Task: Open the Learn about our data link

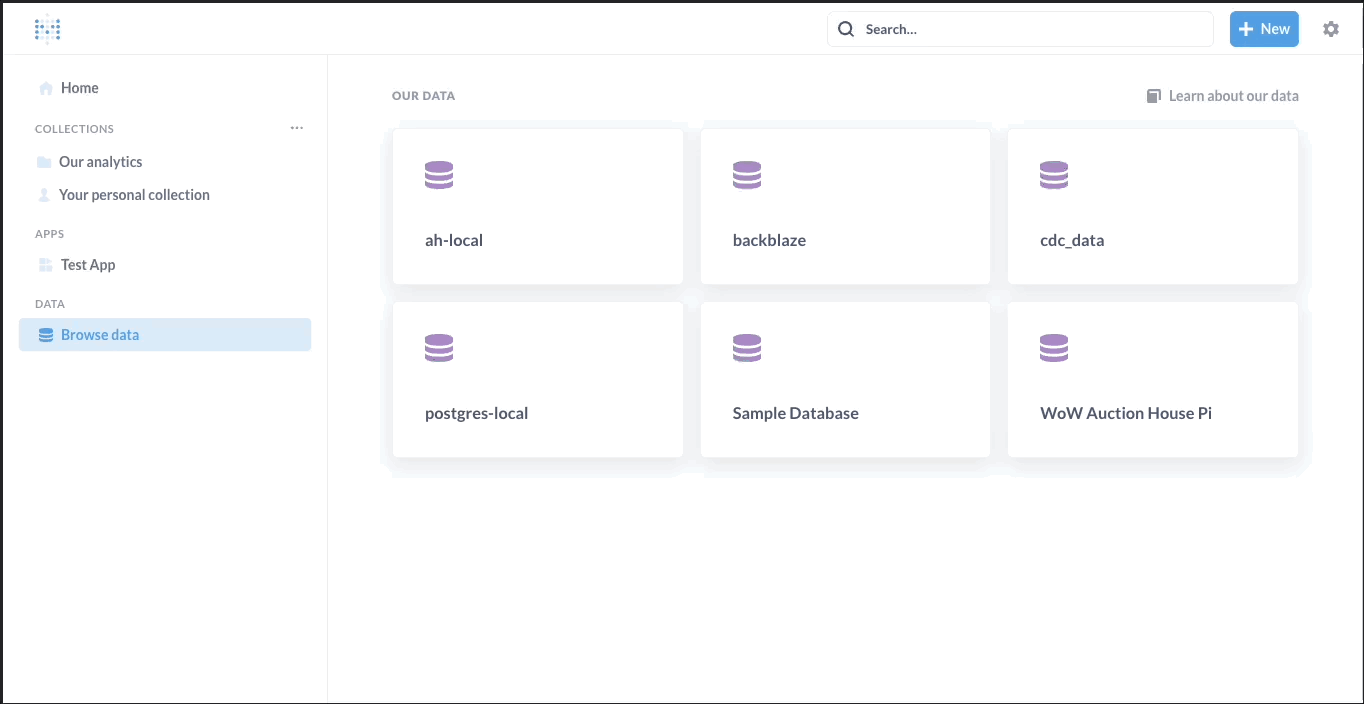Action: coord(1234,95)
